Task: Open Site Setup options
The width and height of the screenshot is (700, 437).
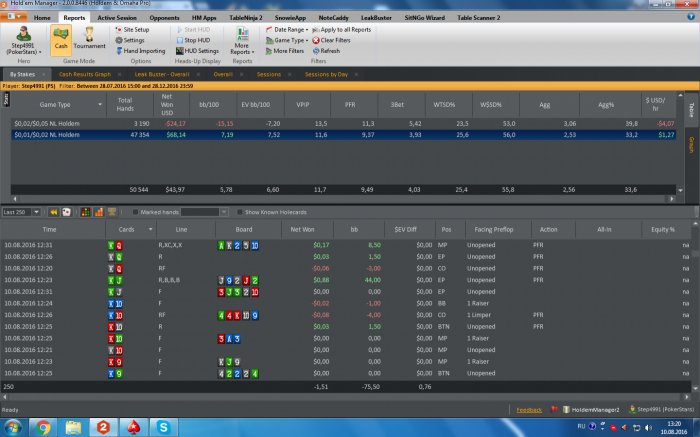Action: tap(132, 29)
